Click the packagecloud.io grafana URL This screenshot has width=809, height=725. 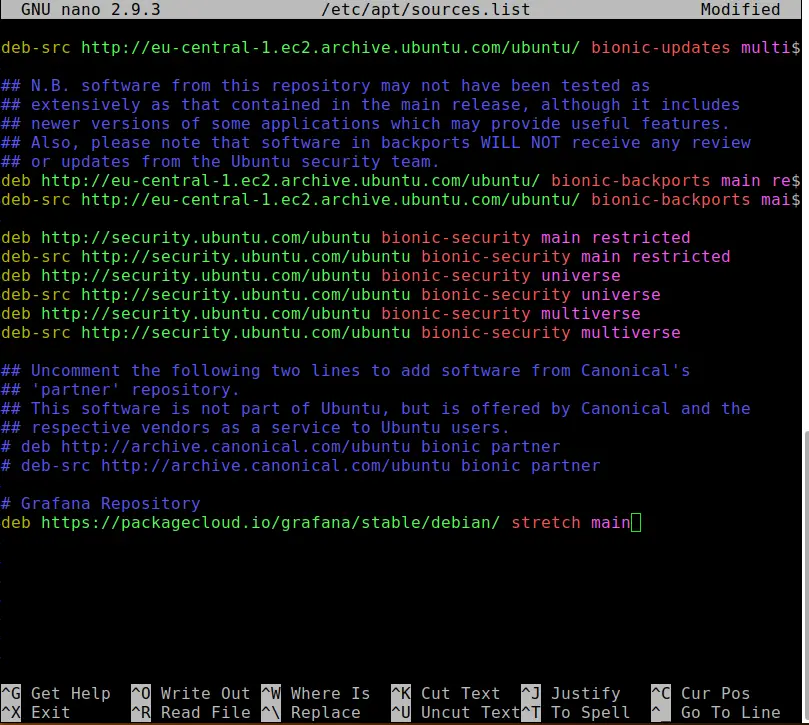pos(270,522)
